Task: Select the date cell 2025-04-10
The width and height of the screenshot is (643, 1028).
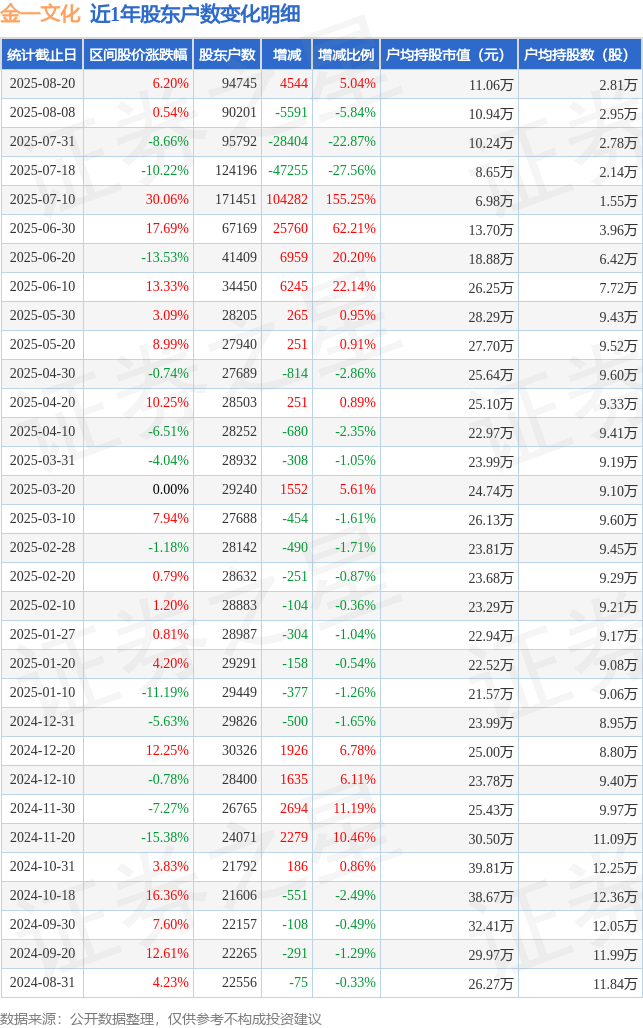Action: (43, 431)
